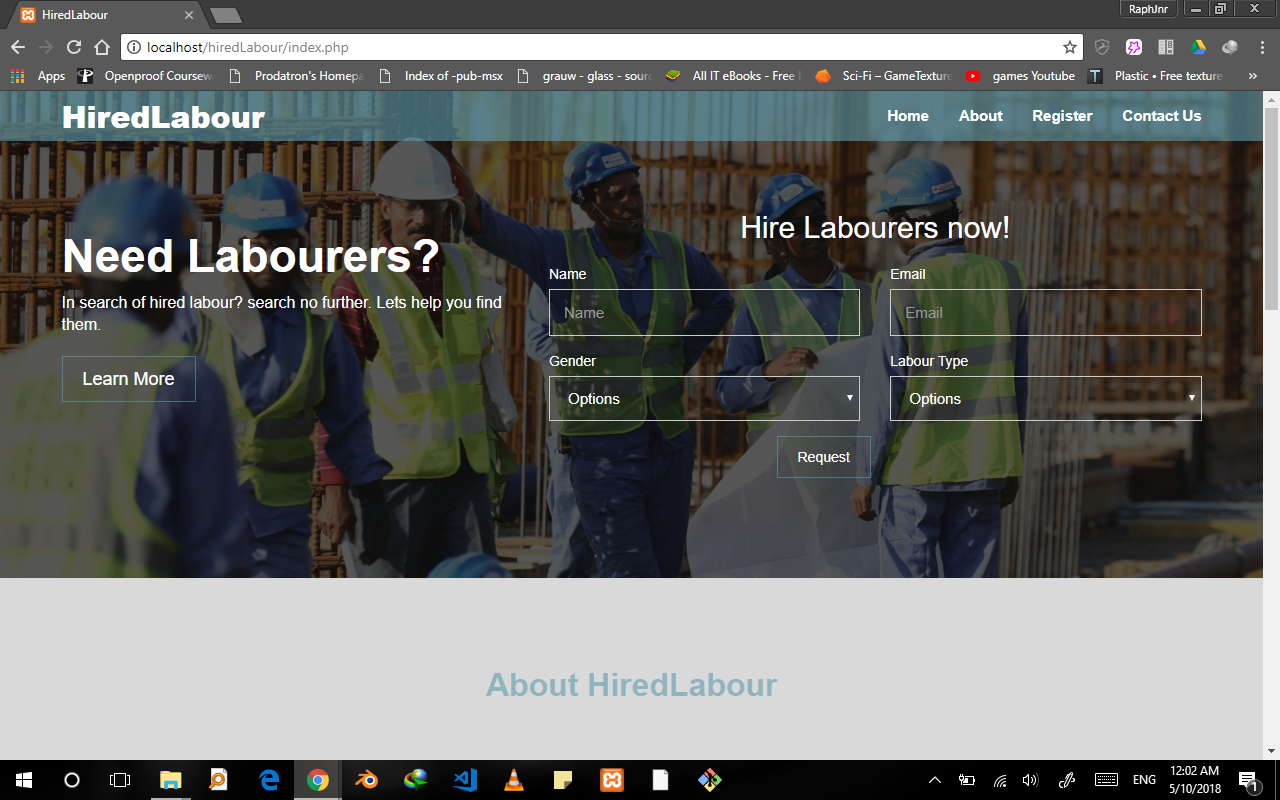Bookmark this page with the star
The width and height of the screenshot is (1280, 800).
point(1070,47)
